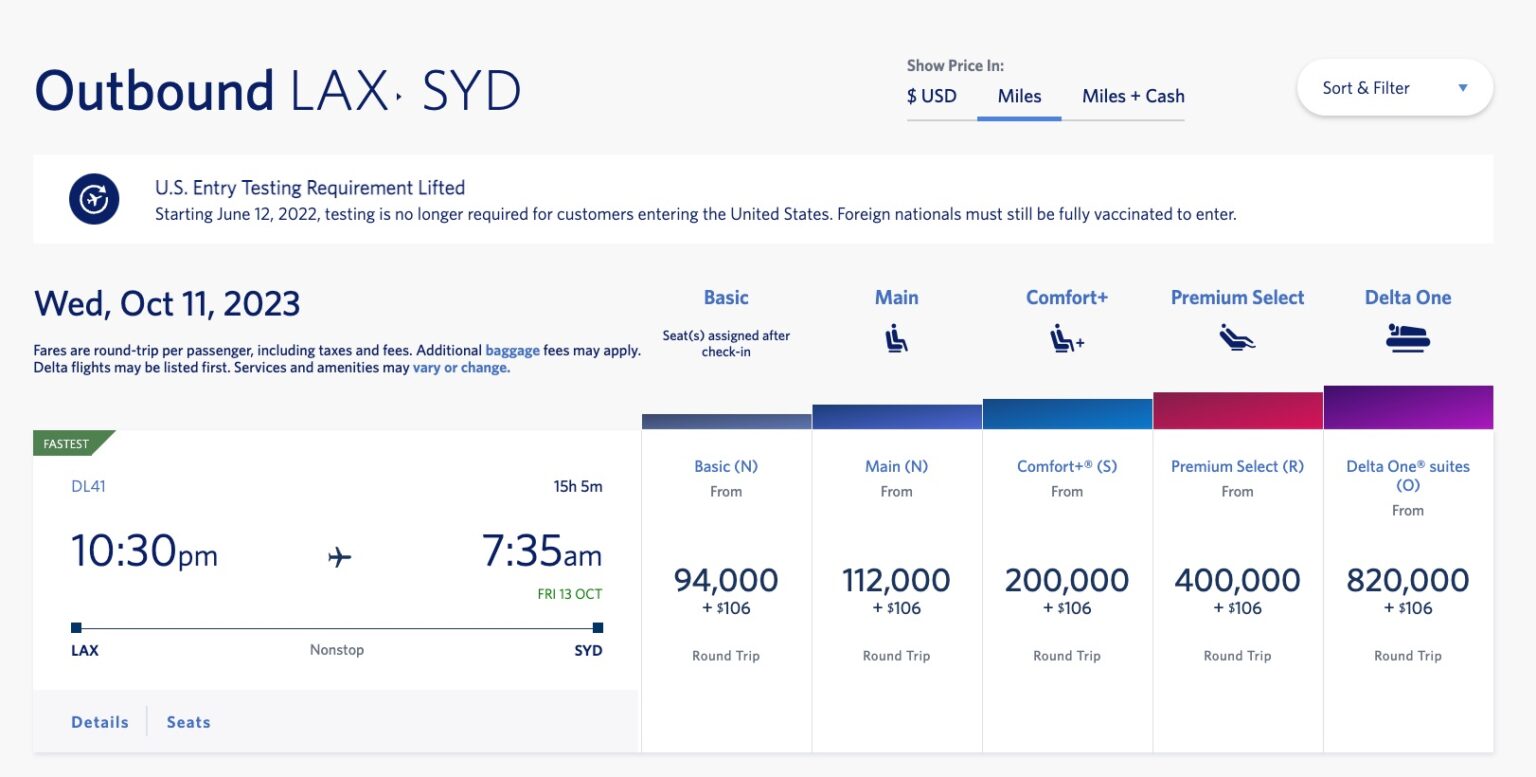The image size is (1536, 777).
Task: Show prices in Miles + Cash
Action: (1133, 96)
